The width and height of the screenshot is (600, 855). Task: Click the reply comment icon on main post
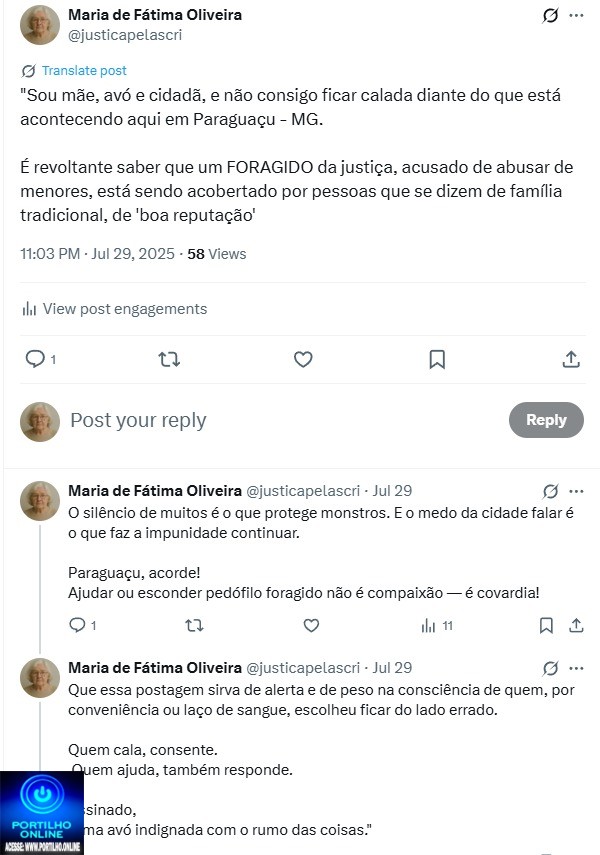(x=35, y=359)
